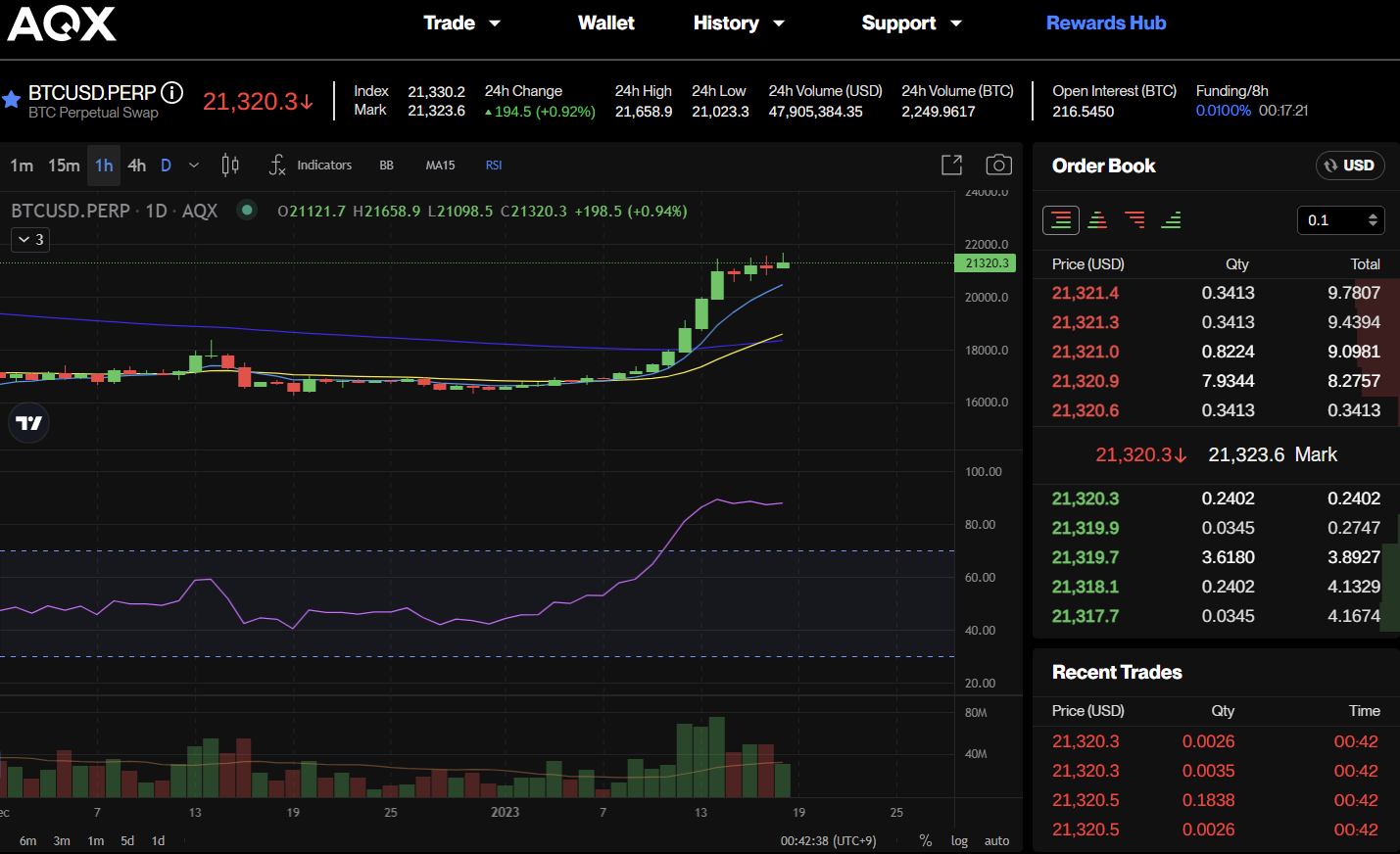Enable the BB indicator button

pos(386,166)
